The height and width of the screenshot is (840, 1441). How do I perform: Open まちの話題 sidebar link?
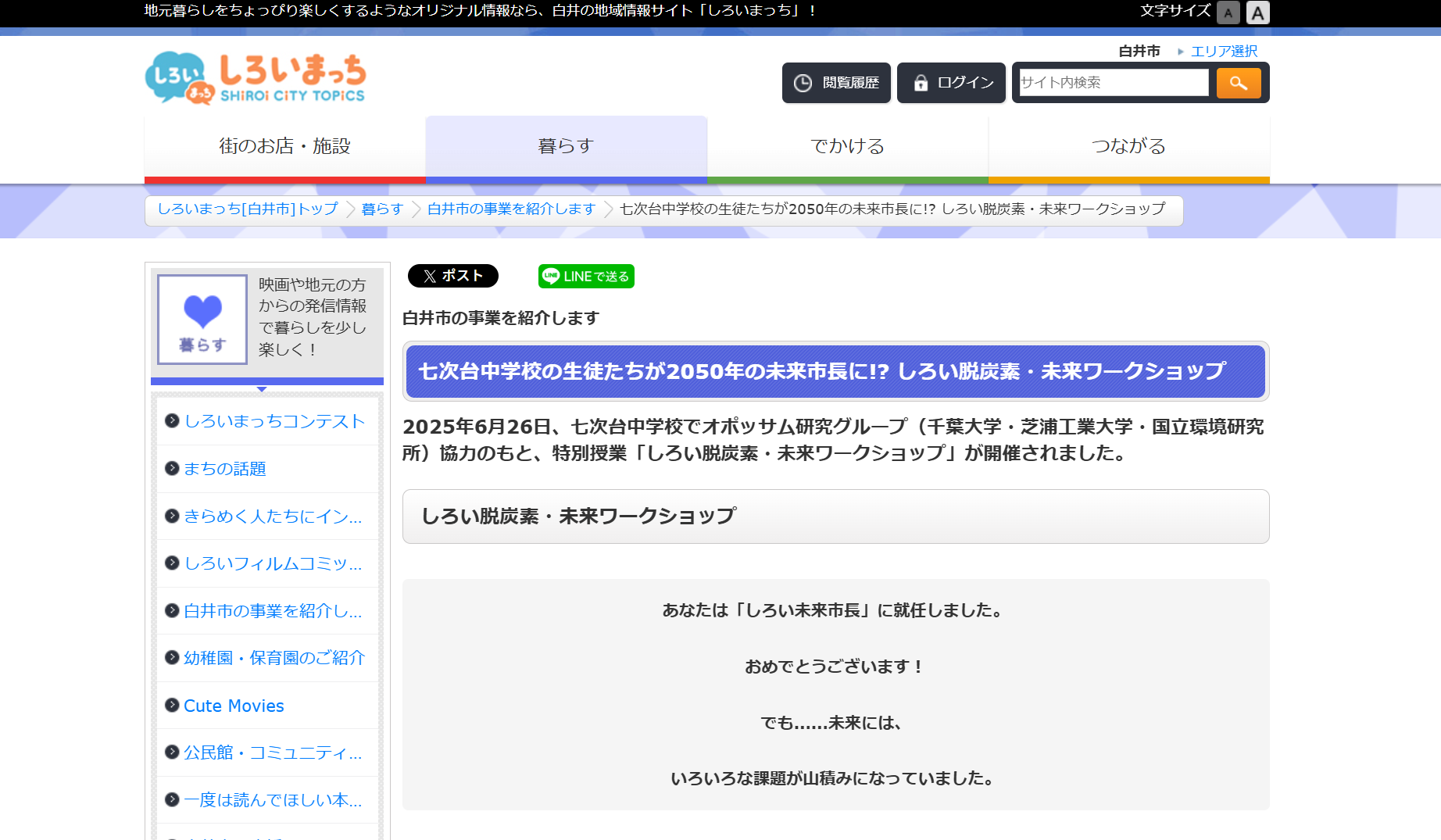pos(225,469)
